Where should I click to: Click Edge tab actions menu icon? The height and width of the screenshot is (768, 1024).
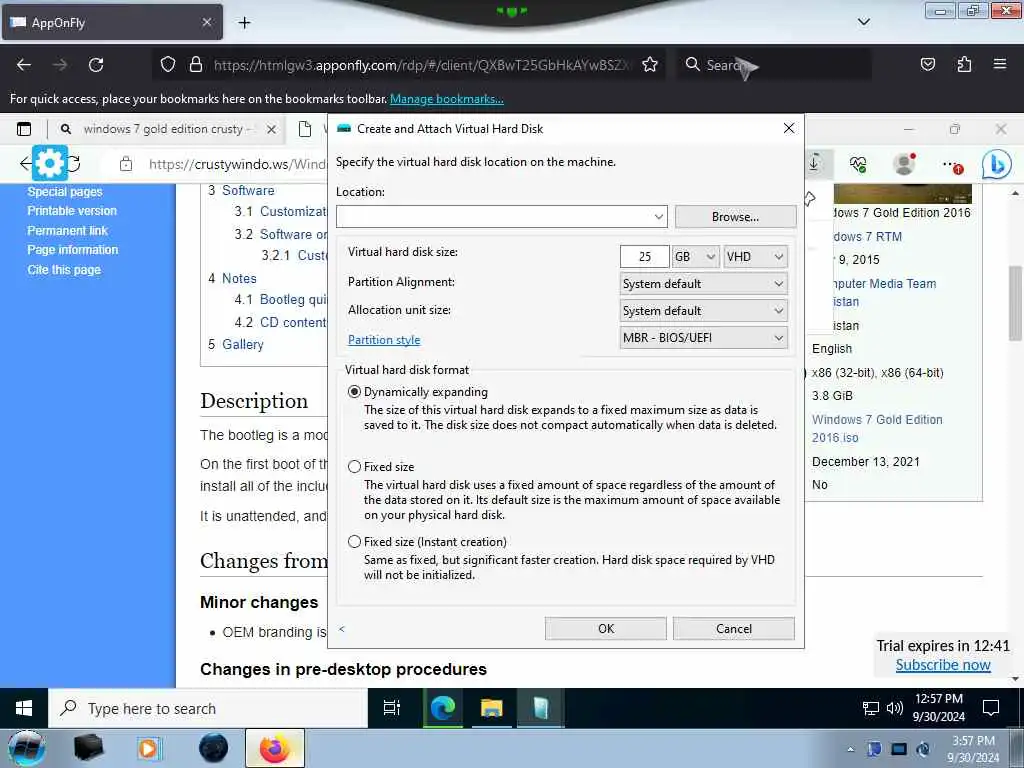24,129
